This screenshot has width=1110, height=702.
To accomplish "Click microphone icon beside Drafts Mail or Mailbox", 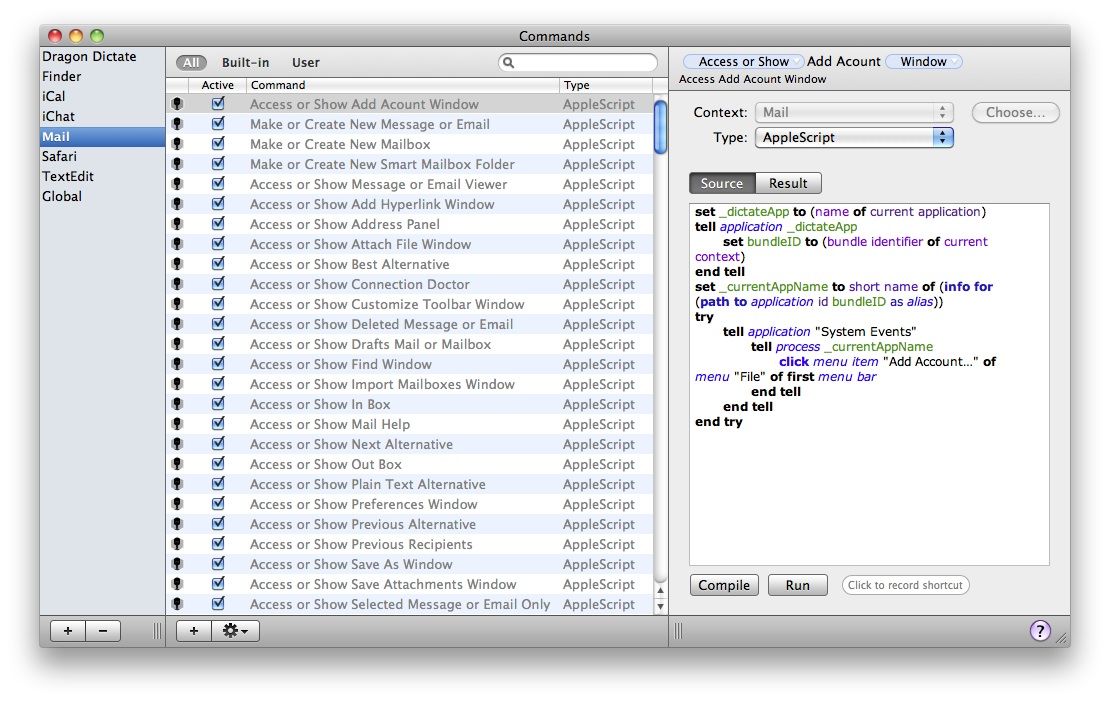I will click(x=177, y=344).
